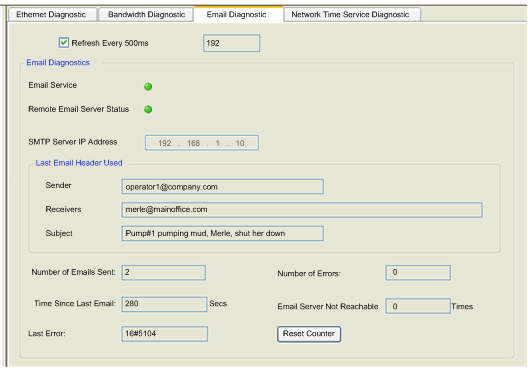Click the Times unit text
This screenshot has width=528, height=368.
pos(462,306)
